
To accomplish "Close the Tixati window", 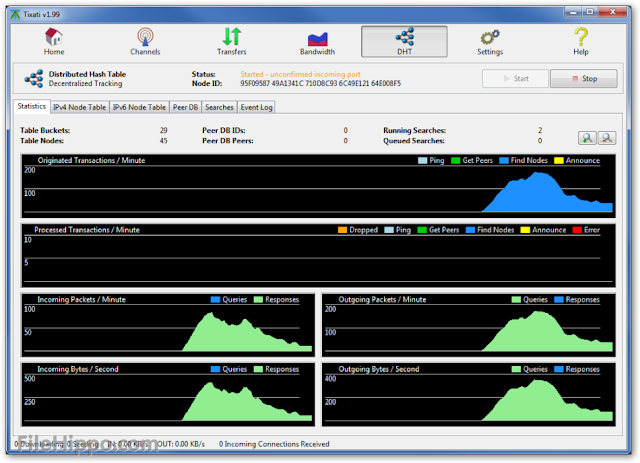I will click(612, 12).
